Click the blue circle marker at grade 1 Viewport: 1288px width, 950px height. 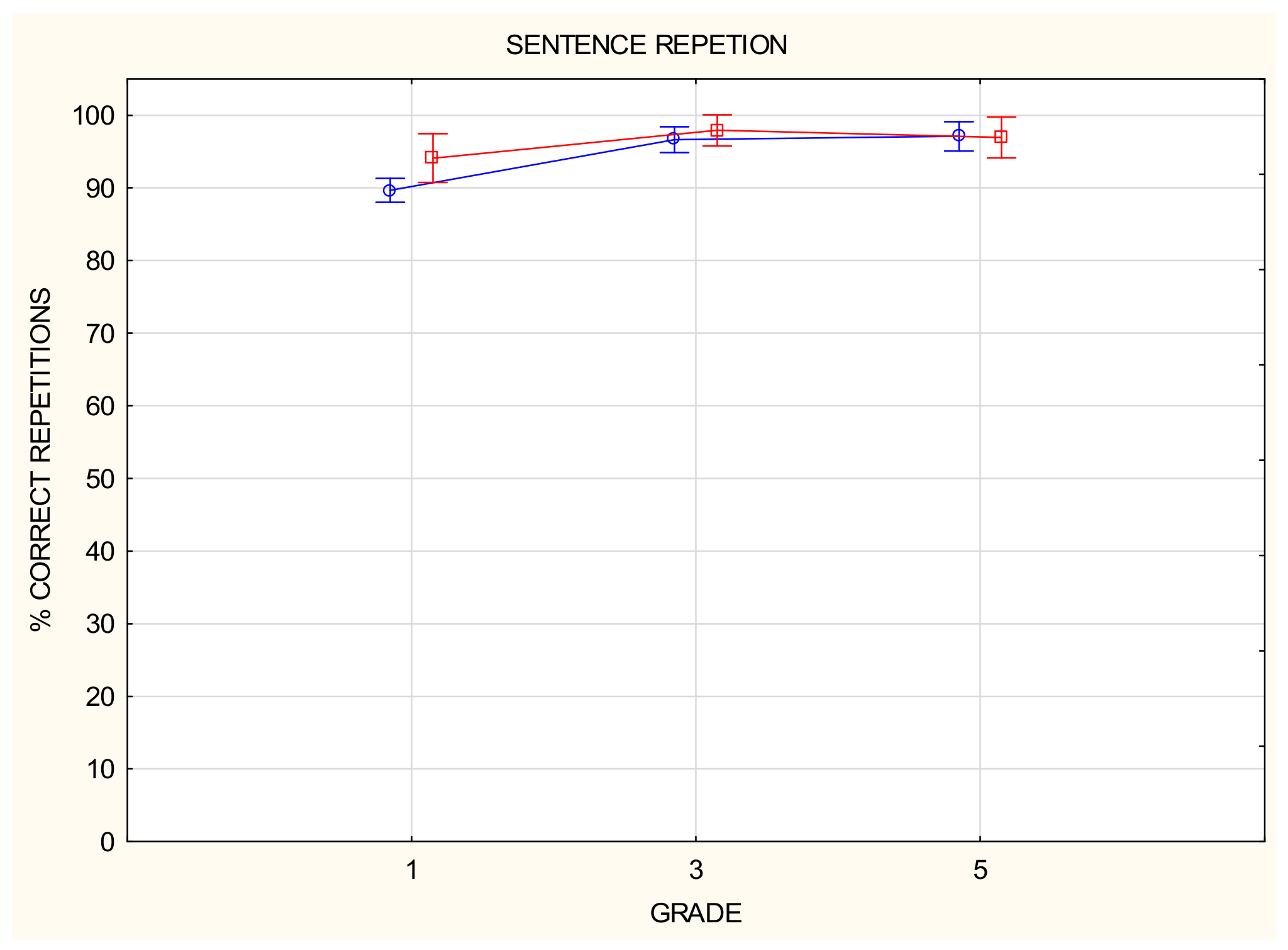point(389,190)
